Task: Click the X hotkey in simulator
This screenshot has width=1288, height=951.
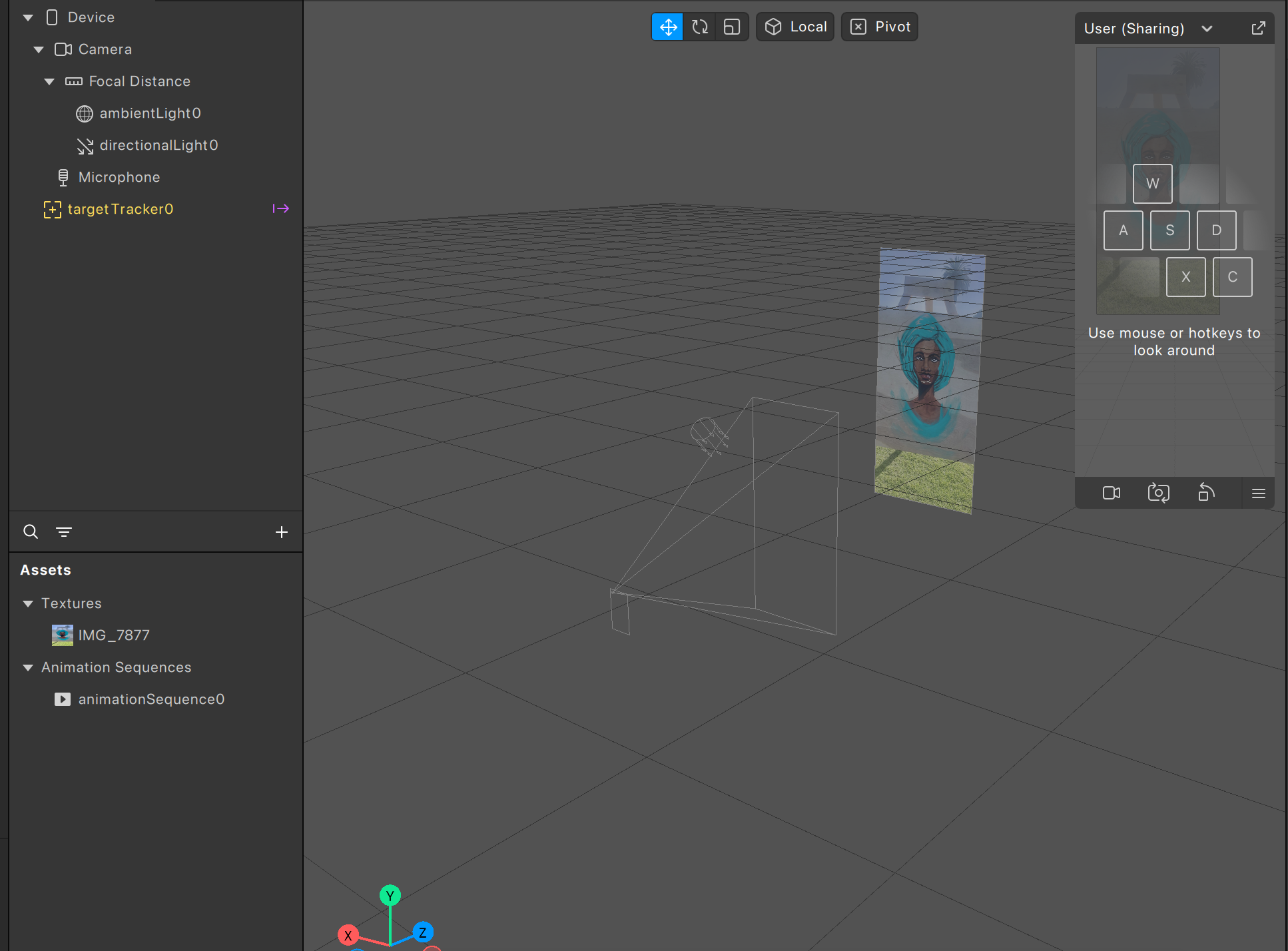Action: coord(1186,277)
